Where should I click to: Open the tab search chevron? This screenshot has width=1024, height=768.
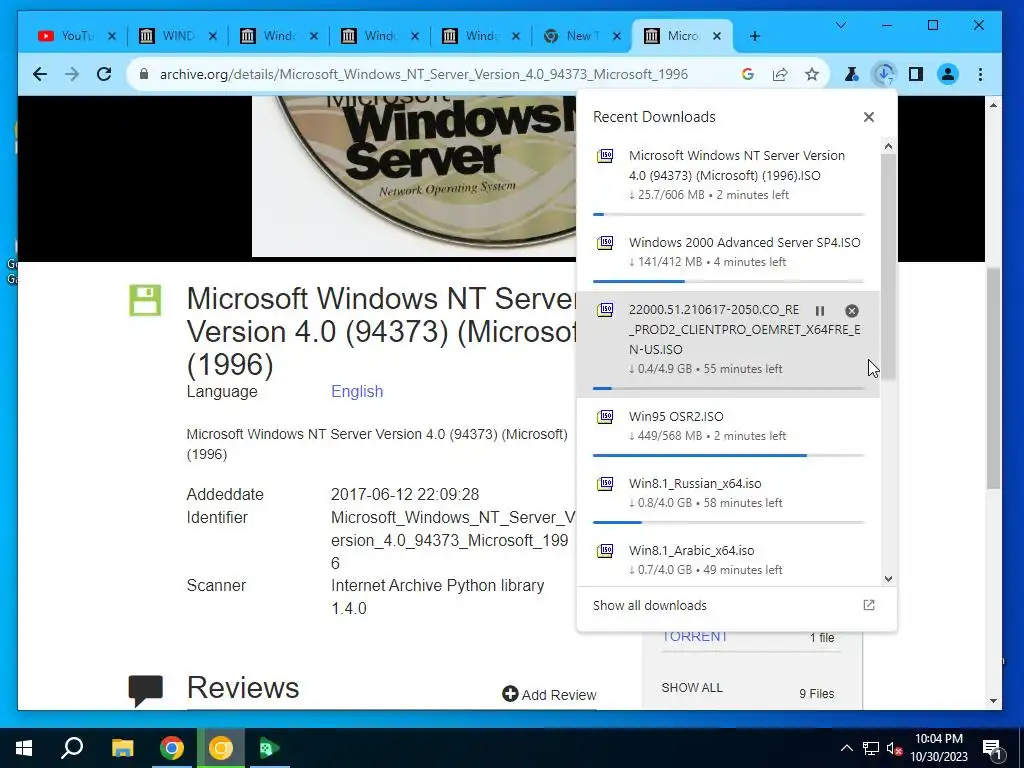pos(841,25)
